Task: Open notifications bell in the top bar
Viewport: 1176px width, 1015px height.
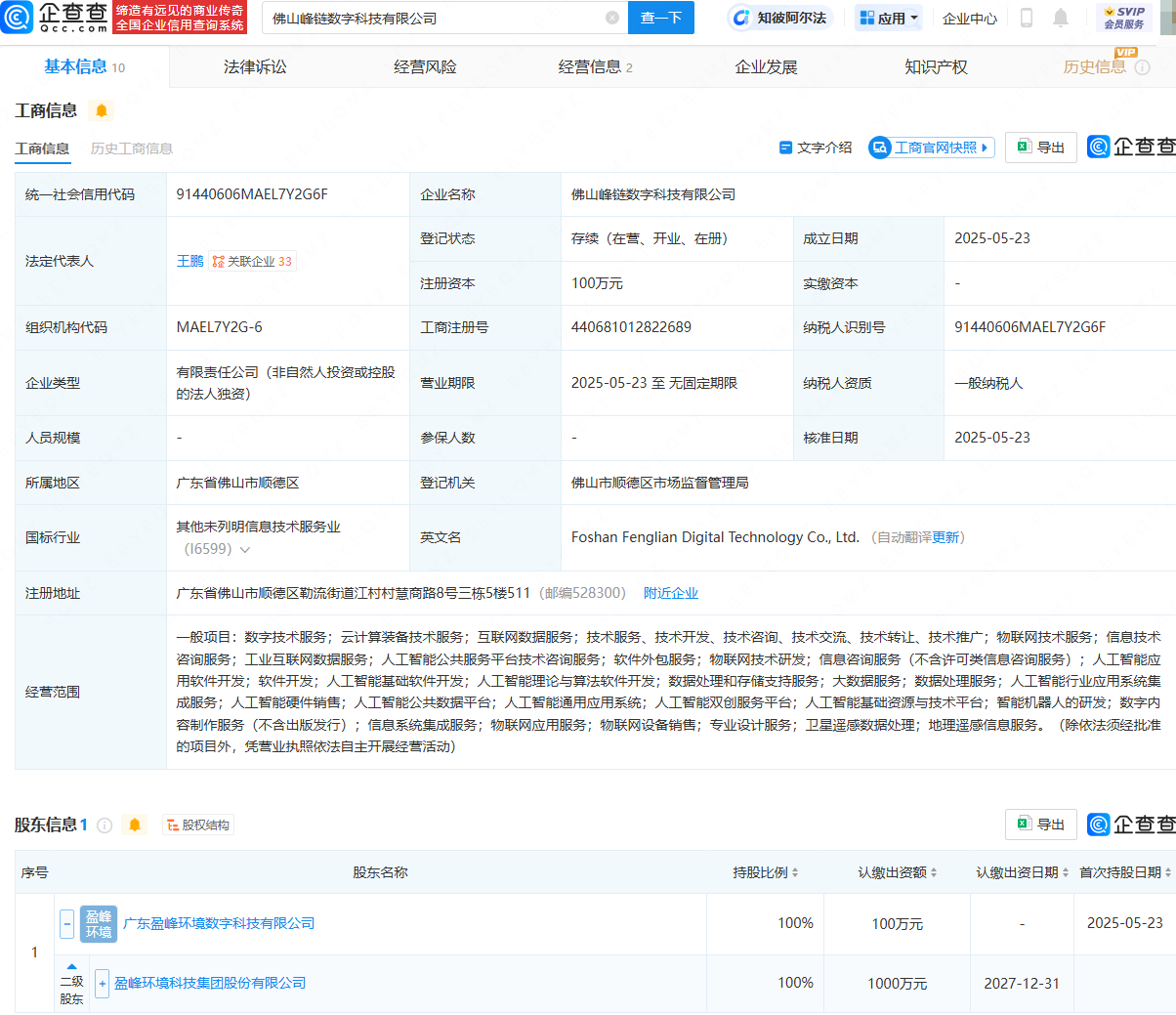Action: coord(1061,18)
